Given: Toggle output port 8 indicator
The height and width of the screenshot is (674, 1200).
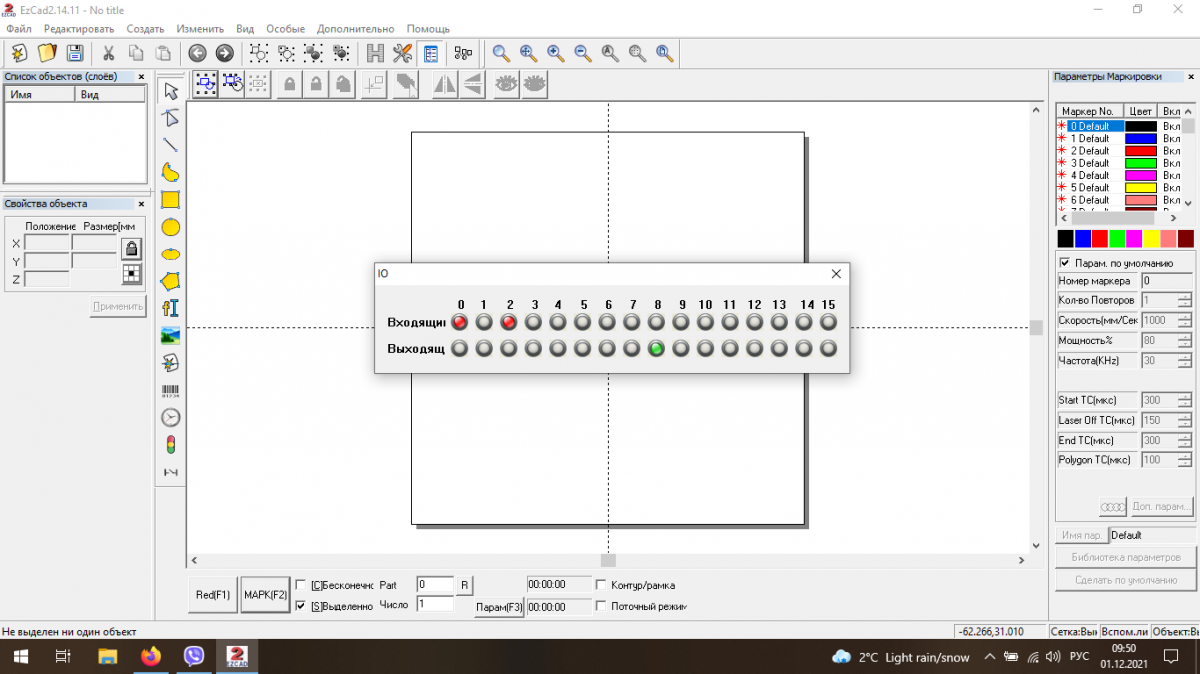Looking at the screenshot, I should tap(656, 349).
